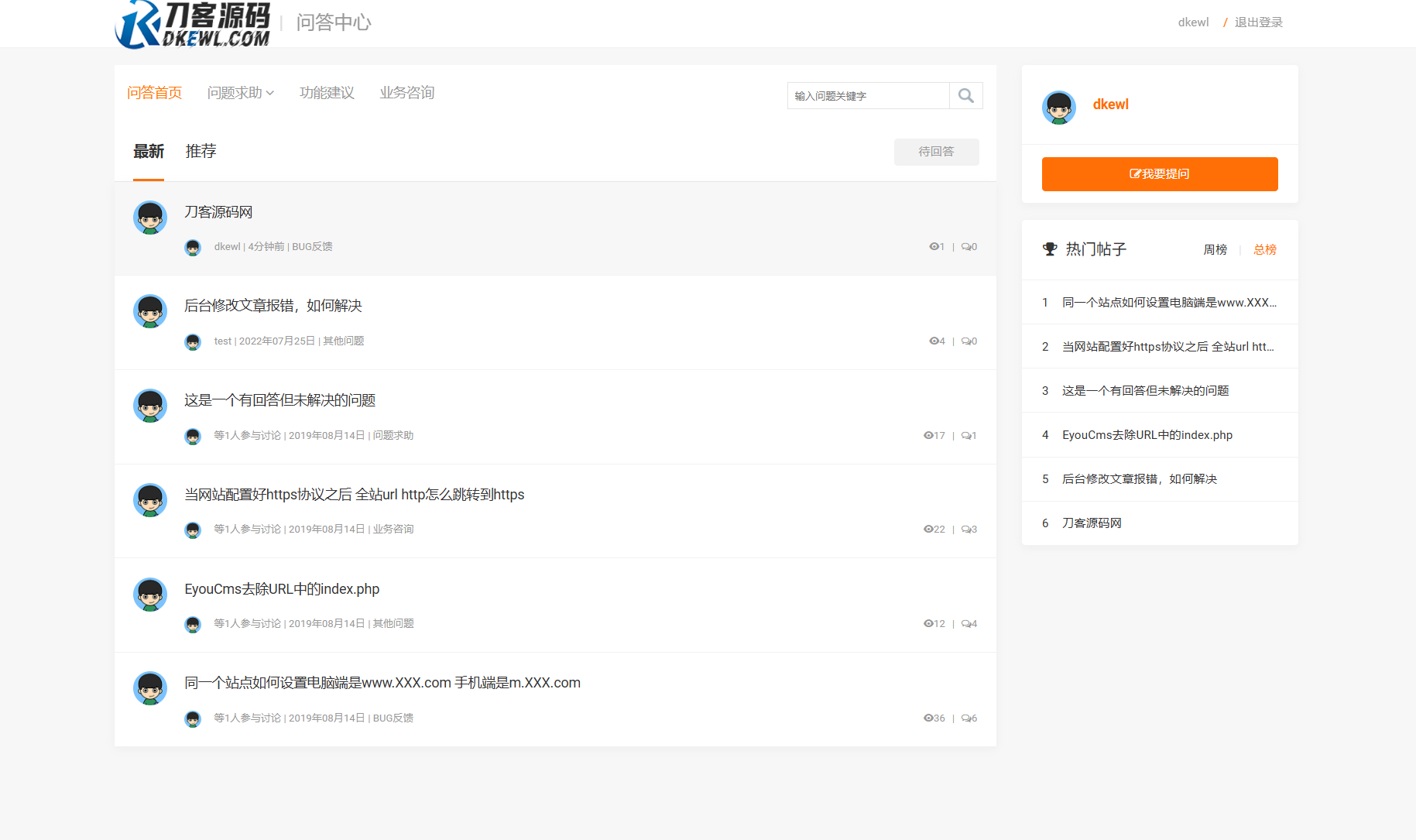Open hot post EyouCms去除URL中的index.php
The width and height of the screenshot is (1416, 840).
click(x=1147, y=434)
